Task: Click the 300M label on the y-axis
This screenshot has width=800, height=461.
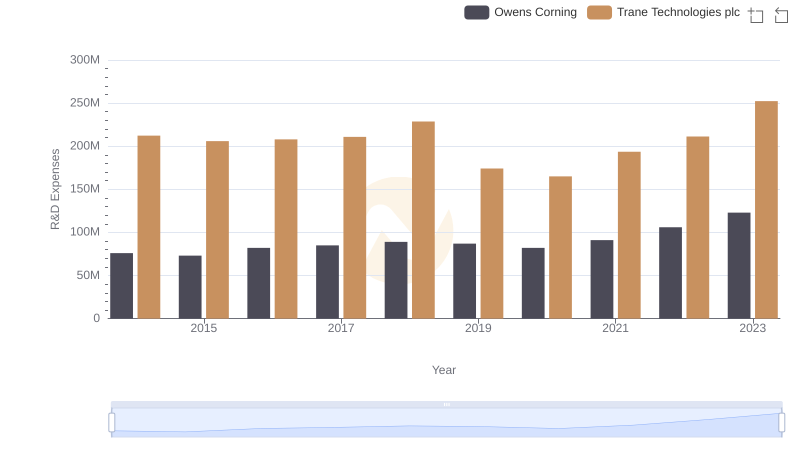Action: tap(85, 60)
